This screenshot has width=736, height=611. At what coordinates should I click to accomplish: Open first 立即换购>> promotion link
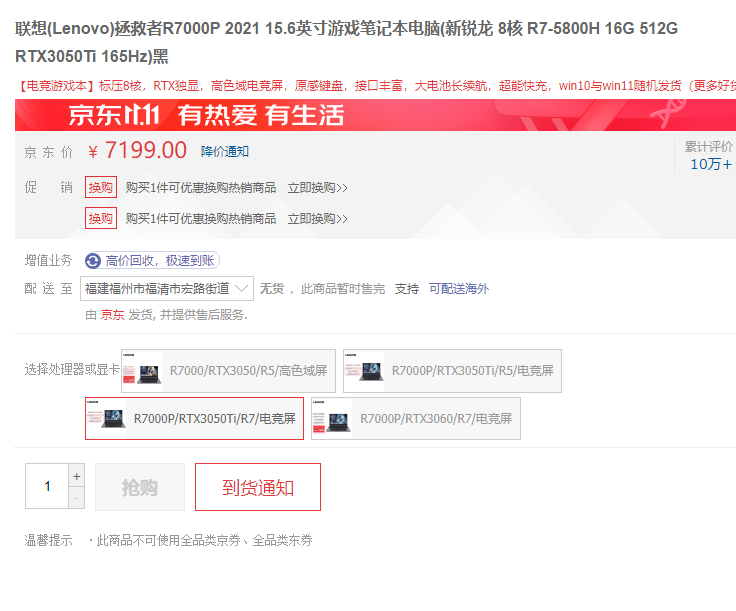click(317, 188)
